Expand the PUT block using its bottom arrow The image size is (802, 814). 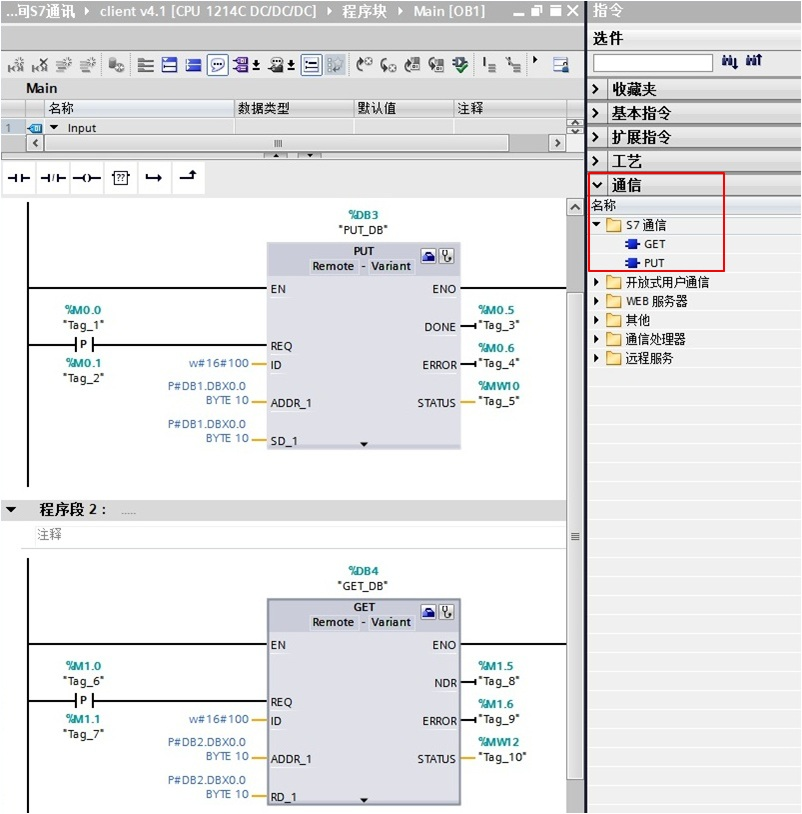(363, 442)
